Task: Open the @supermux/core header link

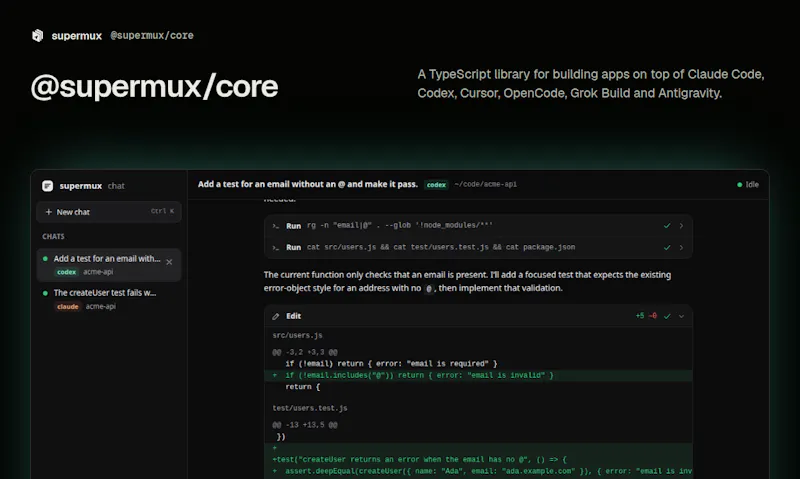Action: coord(152,36)
